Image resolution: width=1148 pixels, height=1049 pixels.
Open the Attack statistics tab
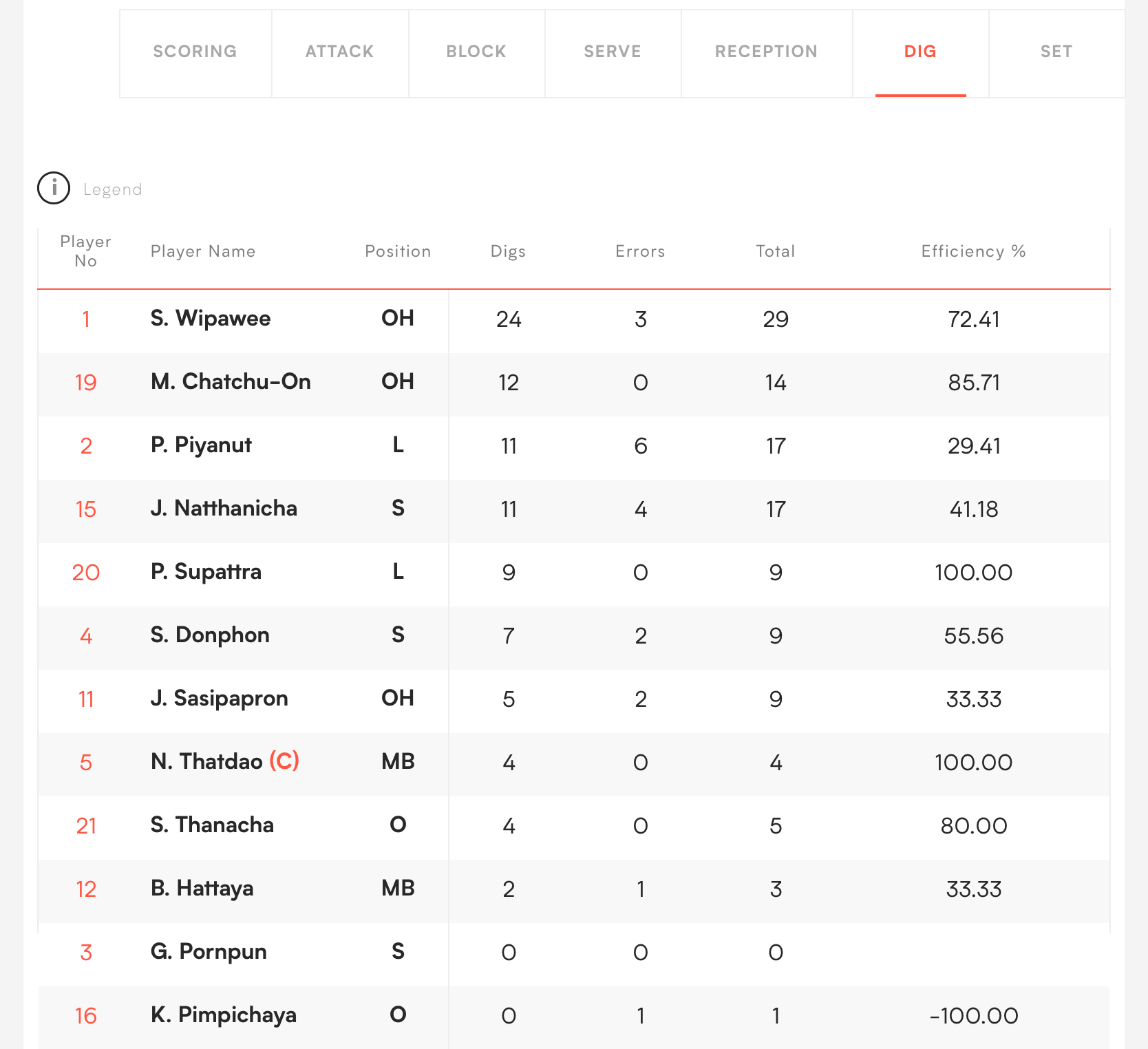[x=339, y=52]
